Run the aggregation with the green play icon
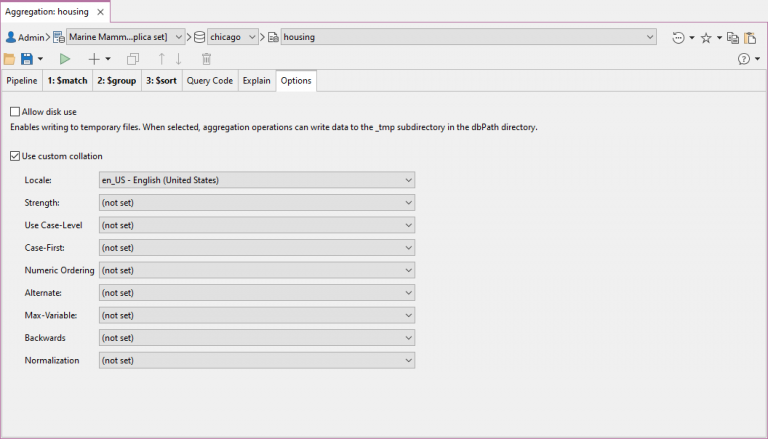 [x=66, y=60]
